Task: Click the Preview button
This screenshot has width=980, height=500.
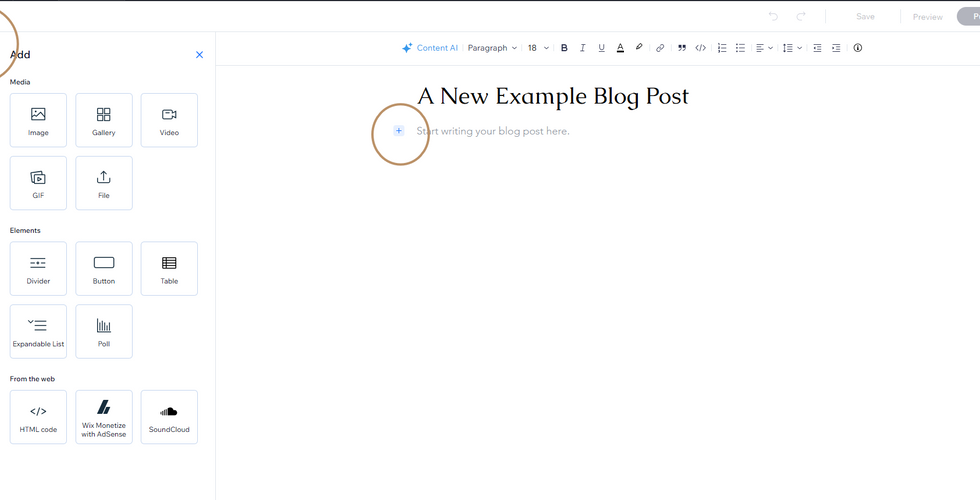Action: click(928, 17)
